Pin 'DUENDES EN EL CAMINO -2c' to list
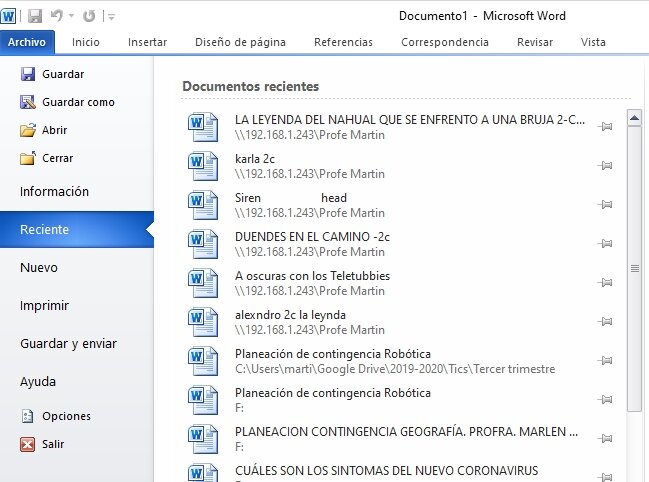The height and width of the screenshot is (482, 649). pos(605,244)
